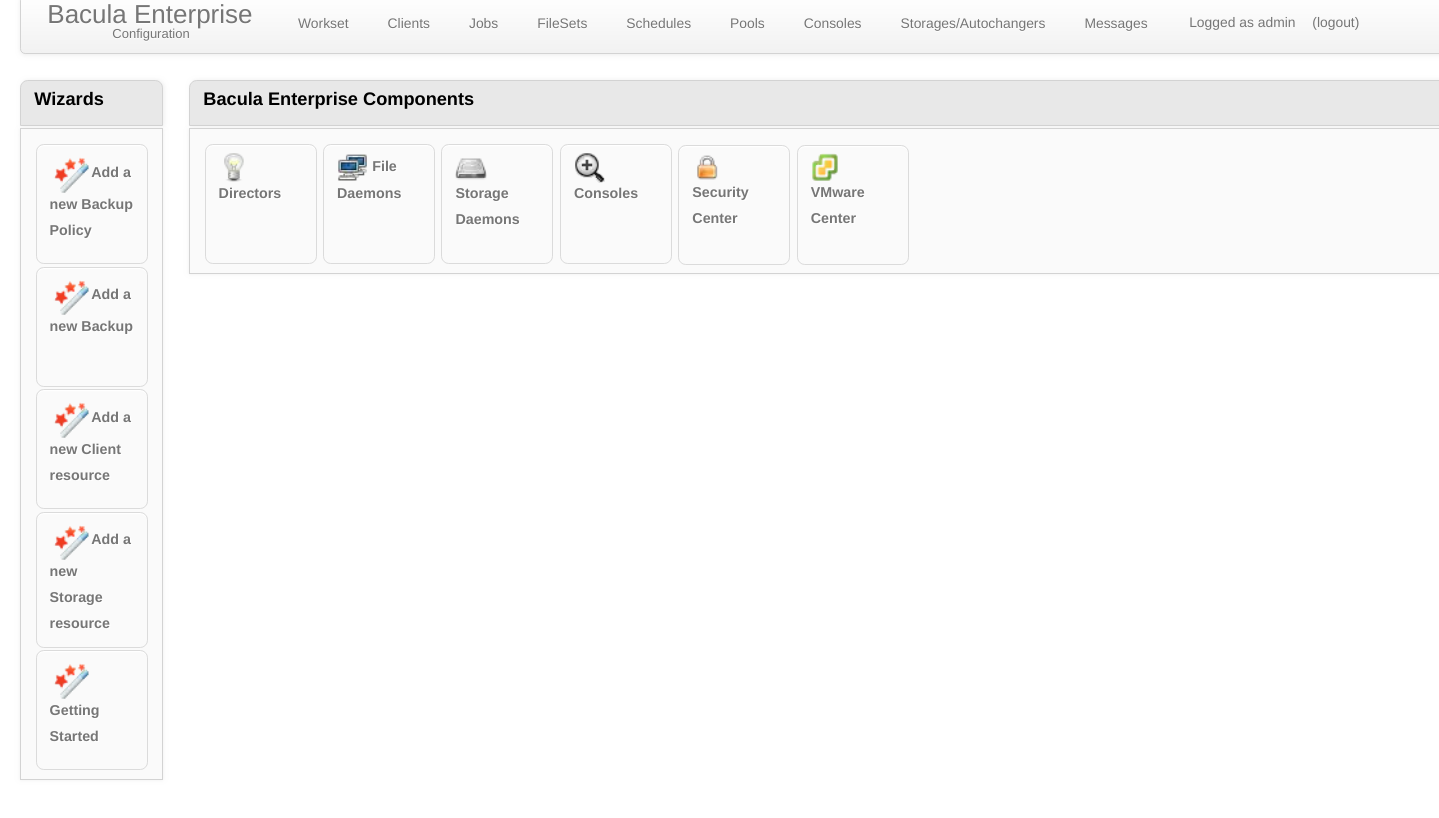Click the Logged as admin text
Image resolution: width=1439 pixels, height=818 pixels.
point(1242,22)
